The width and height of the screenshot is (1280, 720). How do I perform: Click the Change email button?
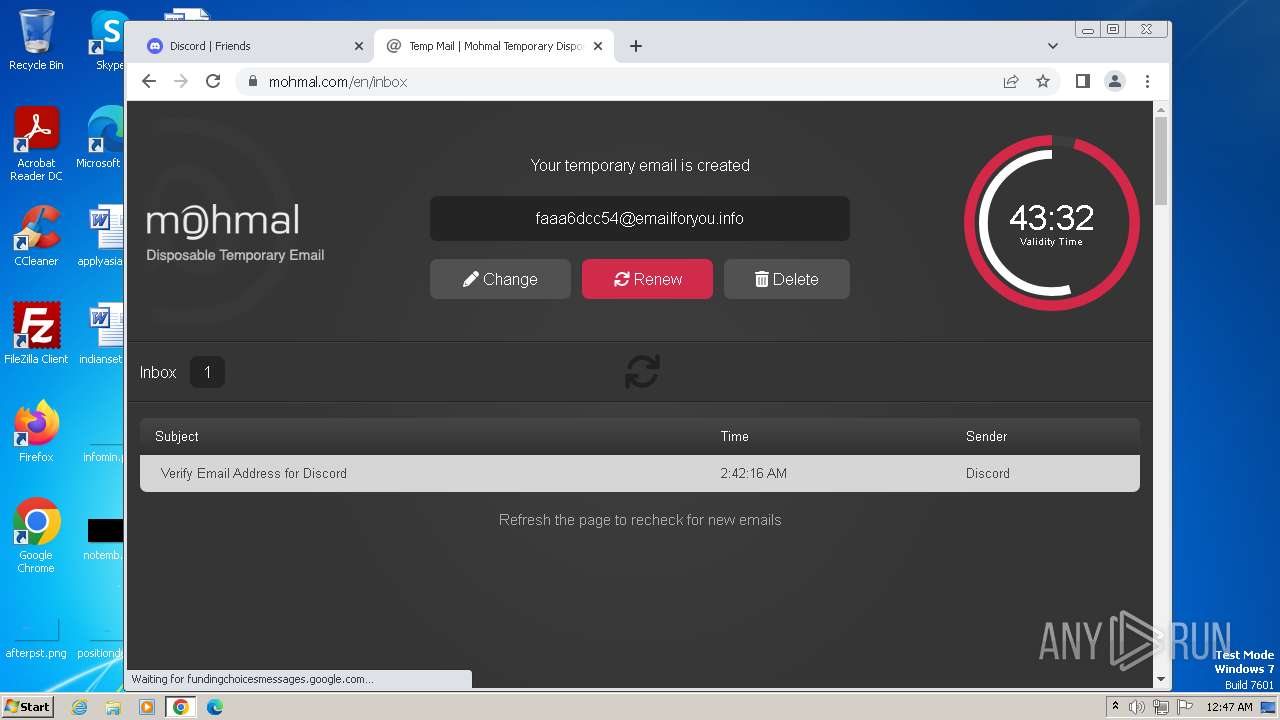tap(500, 279)
